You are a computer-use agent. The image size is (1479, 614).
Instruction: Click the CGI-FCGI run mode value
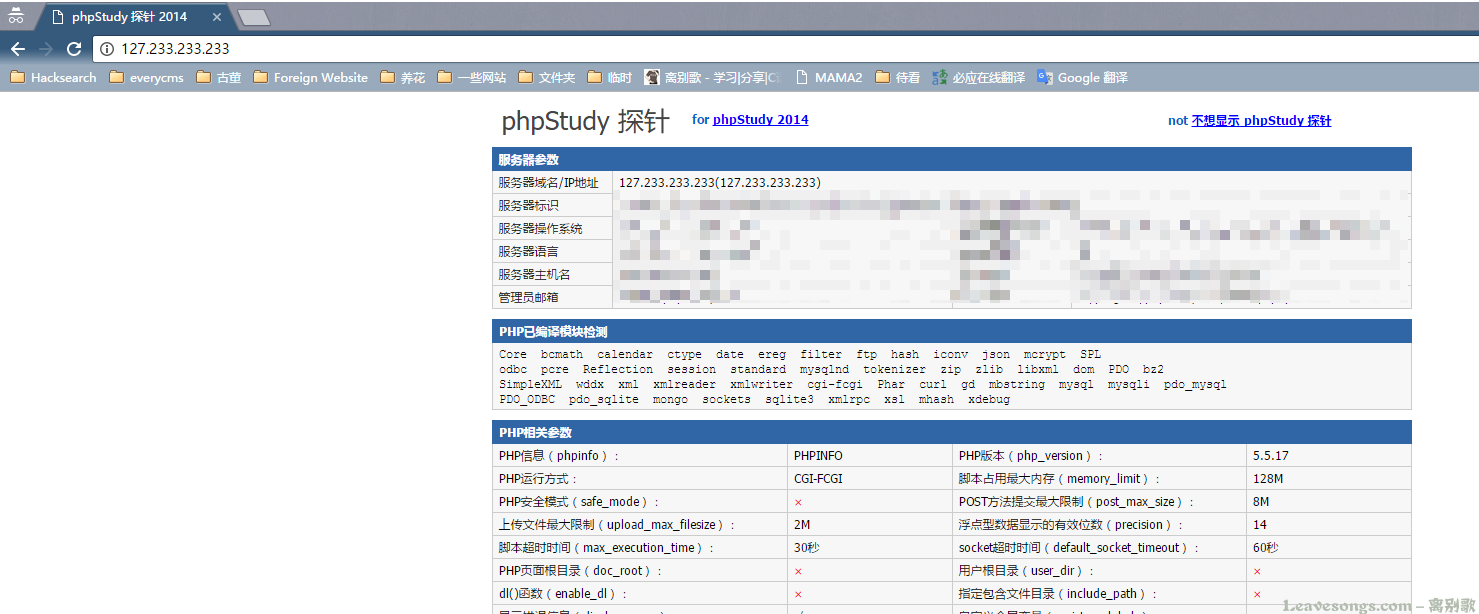pos(818,478)
